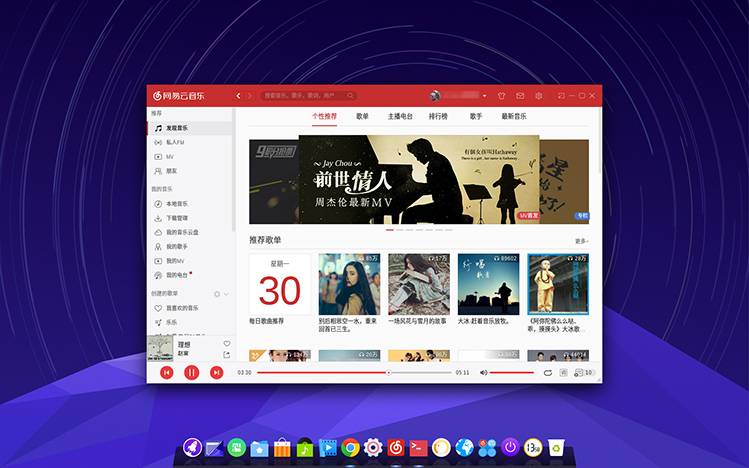Click the 更多 link for recommended playlists
The width and height of the screenshot is (749, 468).
[581, 241]
